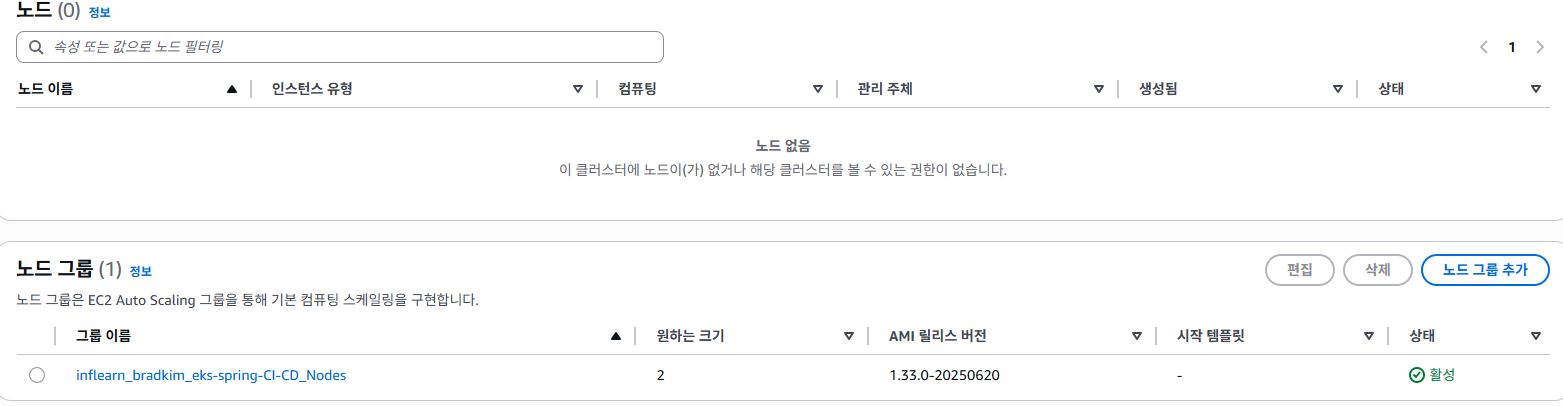Click 생성됨 column sort arrow
This screenshot has width=1563, height=406.
(1337, 89)
